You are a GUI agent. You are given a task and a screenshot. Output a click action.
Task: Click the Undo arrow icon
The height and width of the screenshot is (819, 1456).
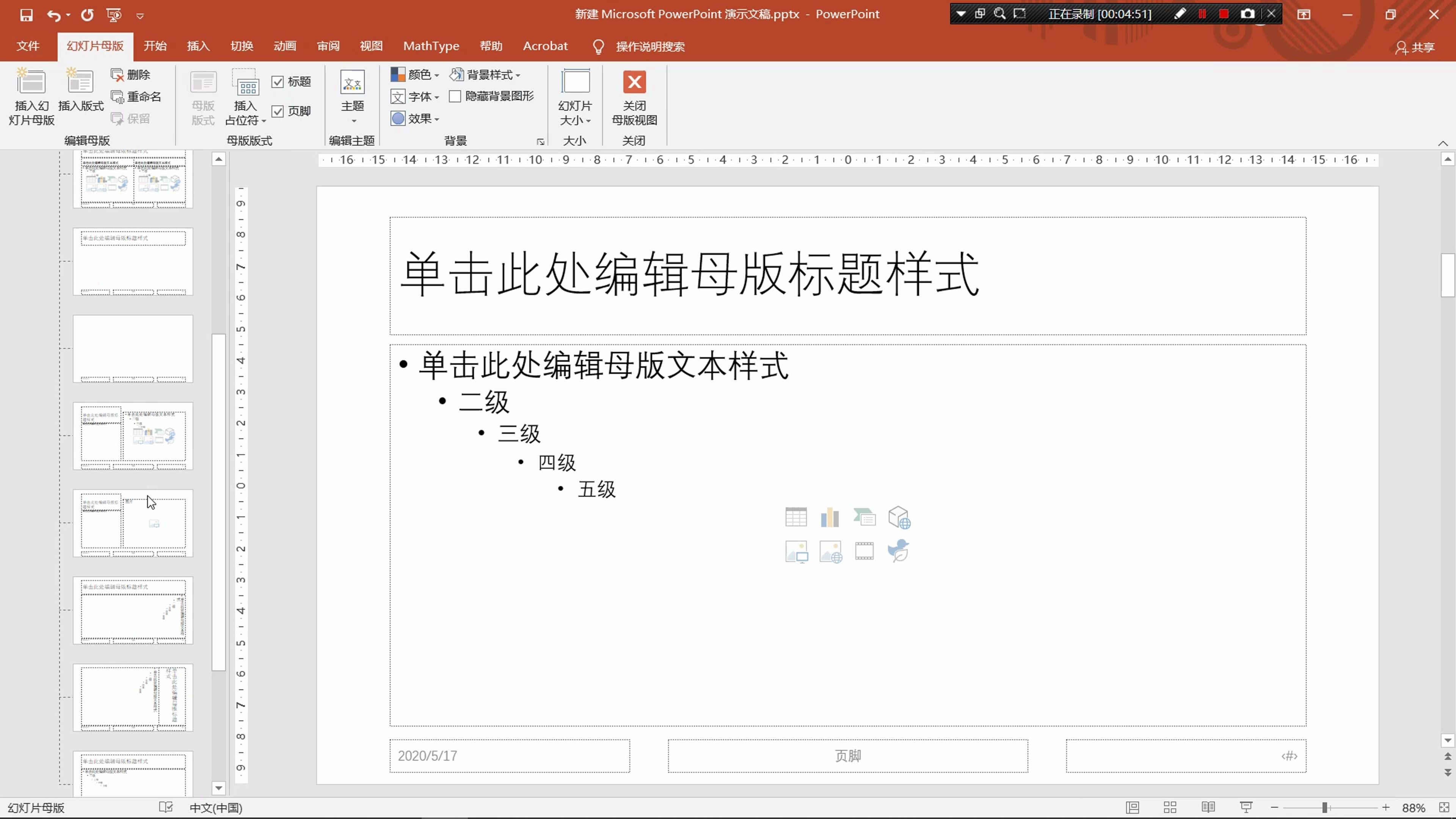(x=53, y=15)
